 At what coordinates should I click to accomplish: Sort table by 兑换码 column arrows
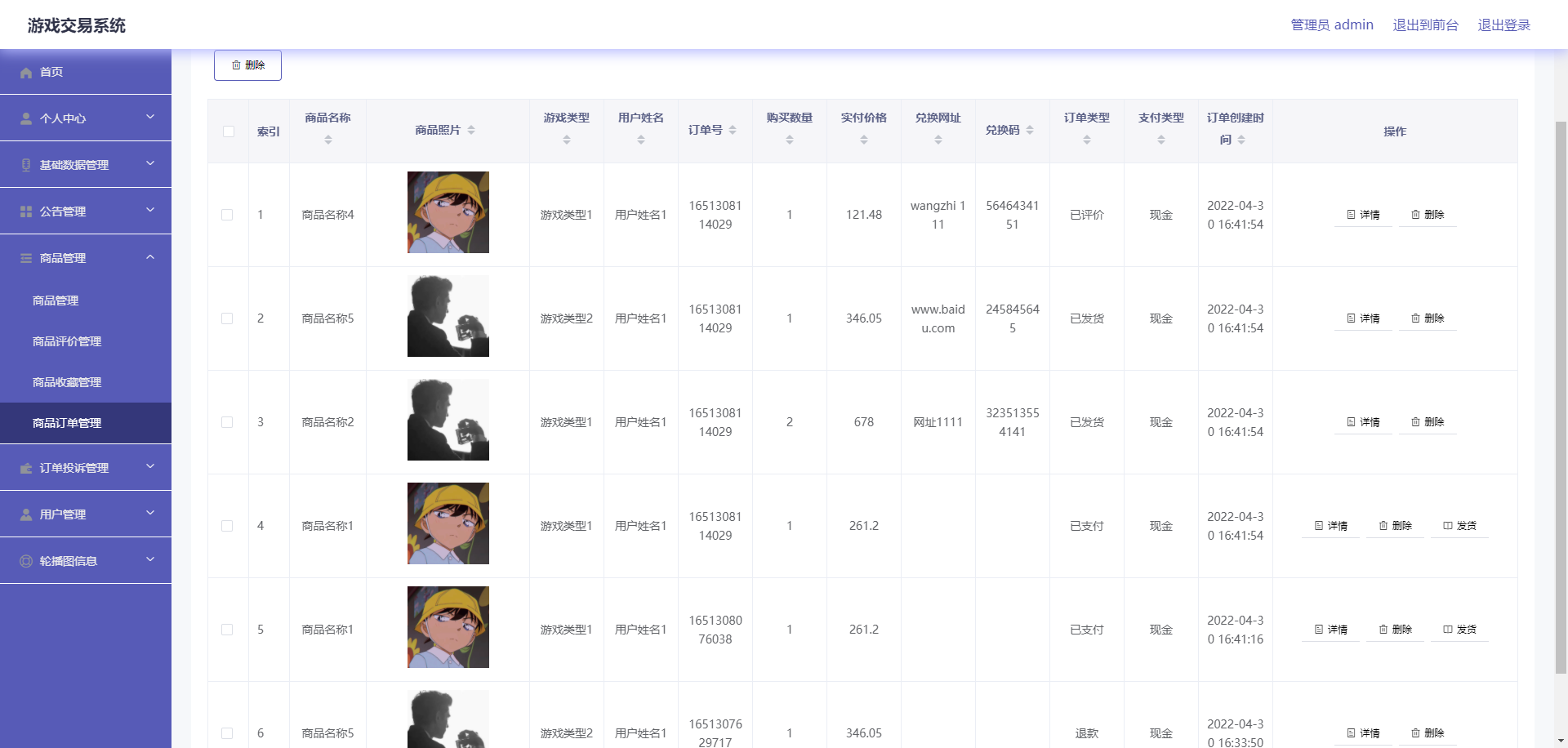1030,130
